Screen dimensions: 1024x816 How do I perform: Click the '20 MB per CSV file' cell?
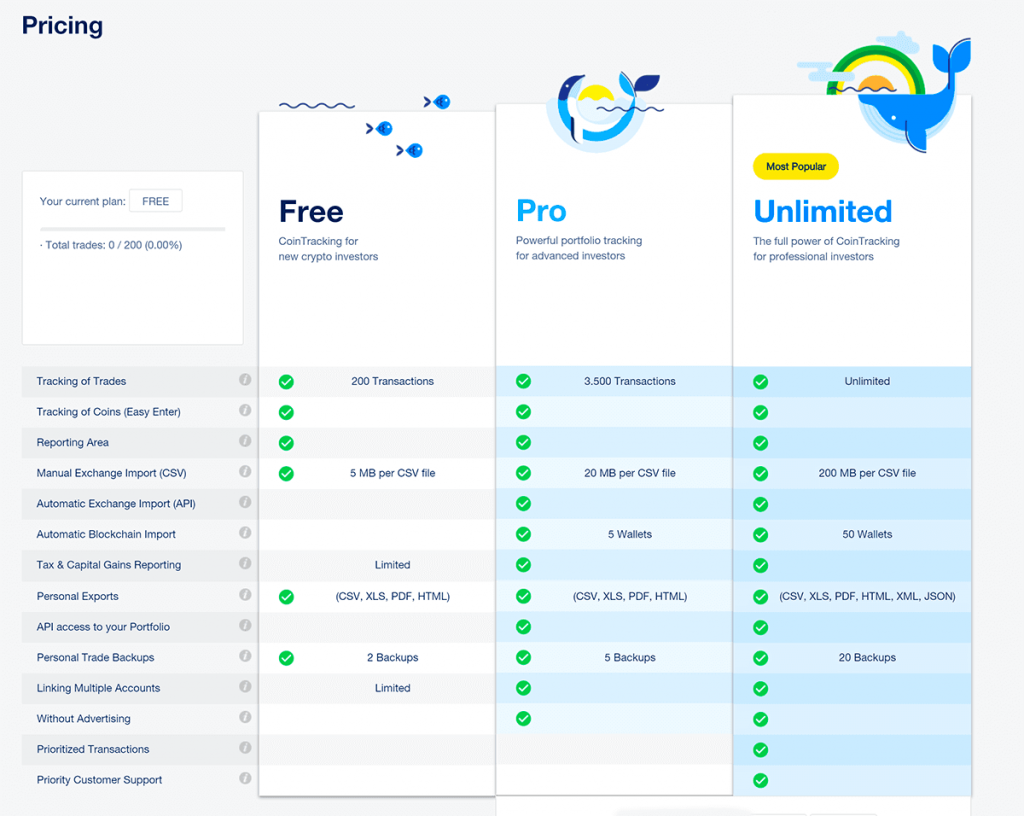tap(630, 473)
